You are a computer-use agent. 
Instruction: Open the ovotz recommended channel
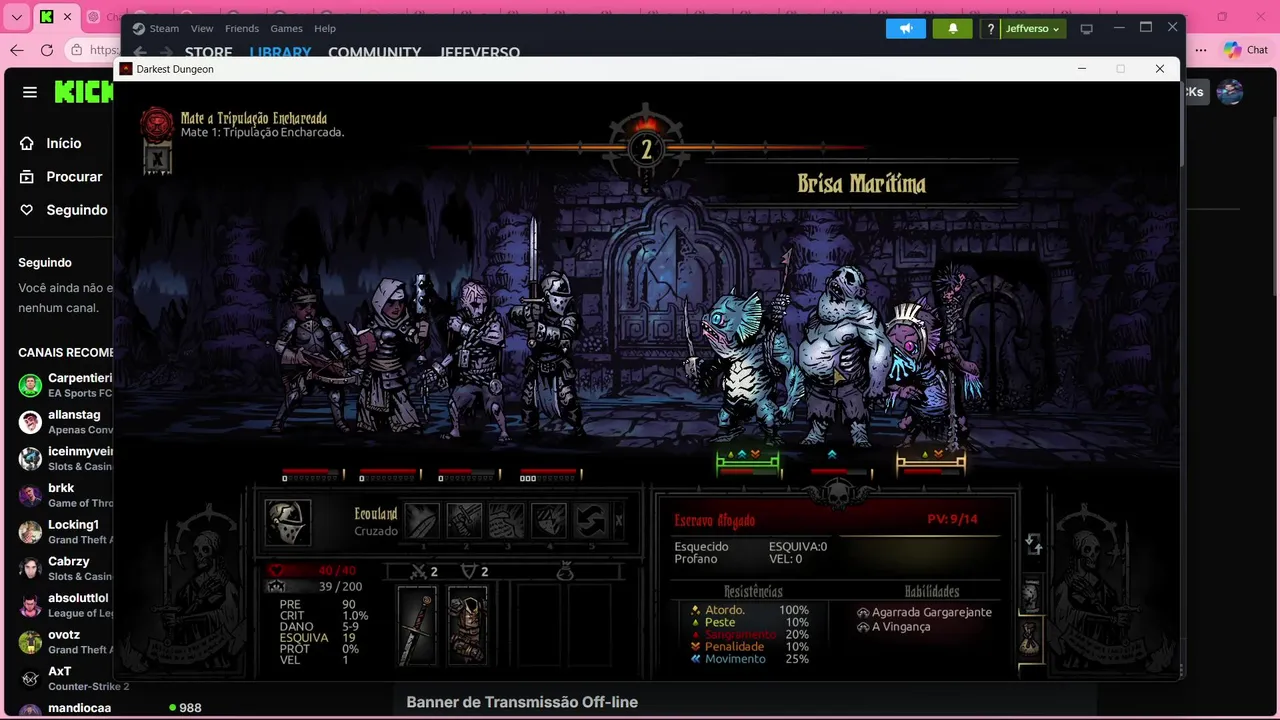(66, 642)
